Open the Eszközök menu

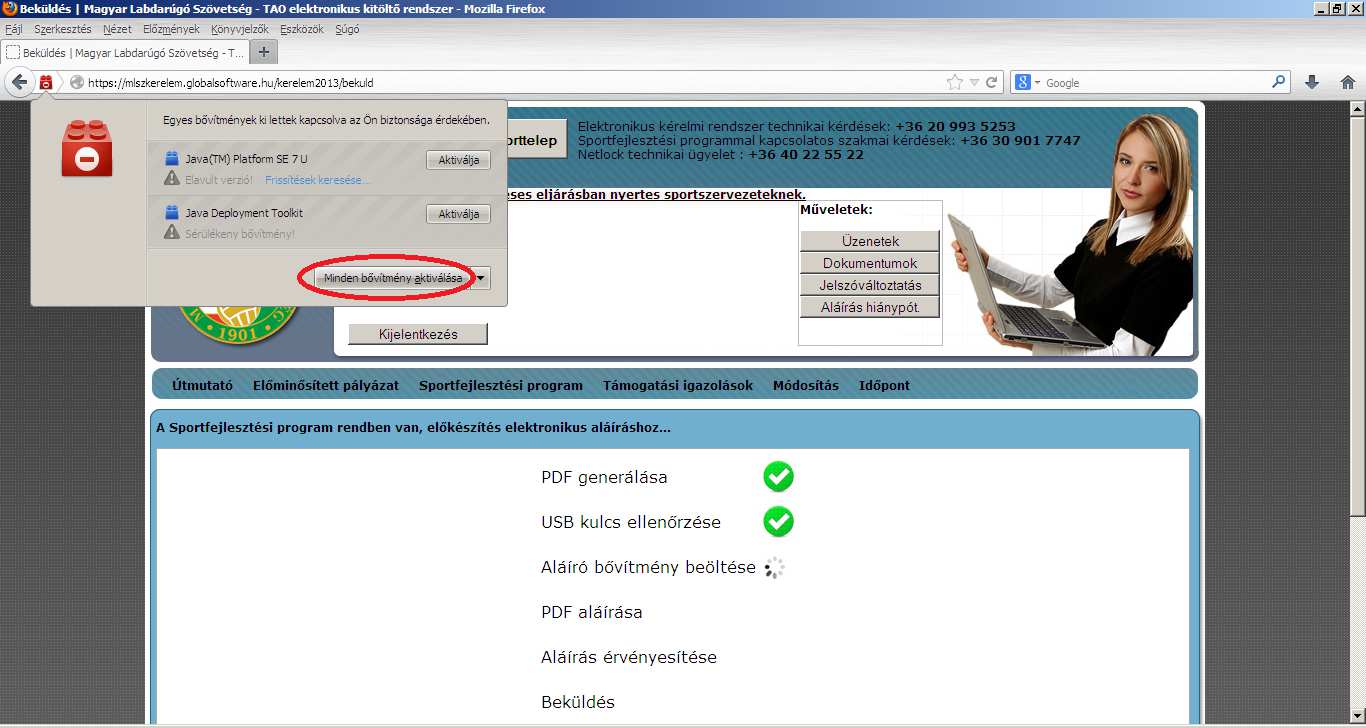pos(302,29)
